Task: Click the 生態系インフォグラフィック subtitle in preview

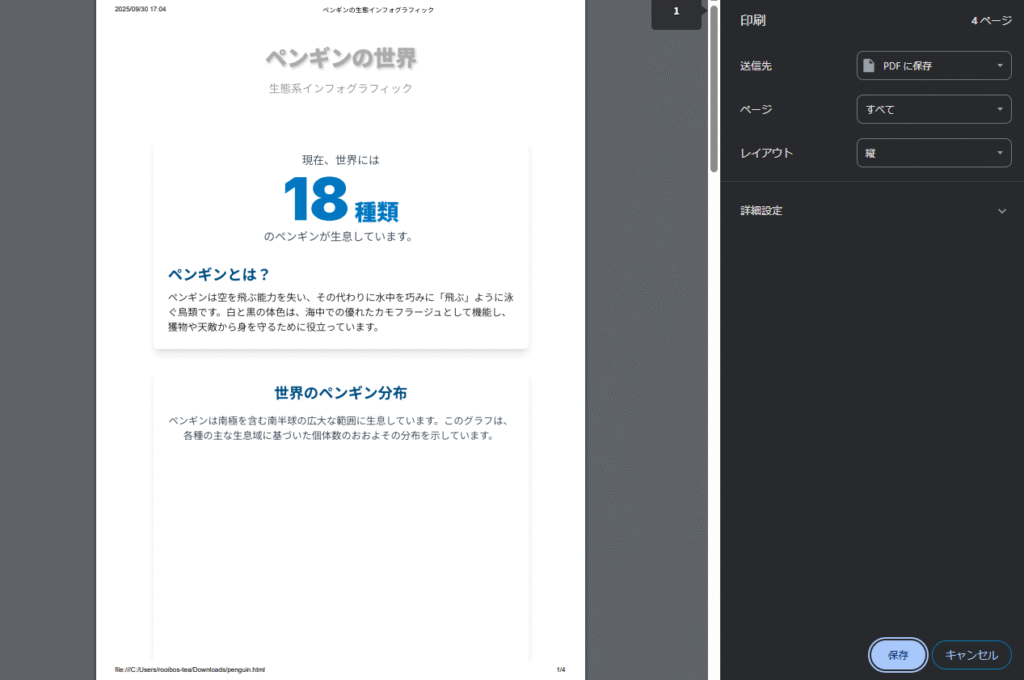Action: [340, 88]
